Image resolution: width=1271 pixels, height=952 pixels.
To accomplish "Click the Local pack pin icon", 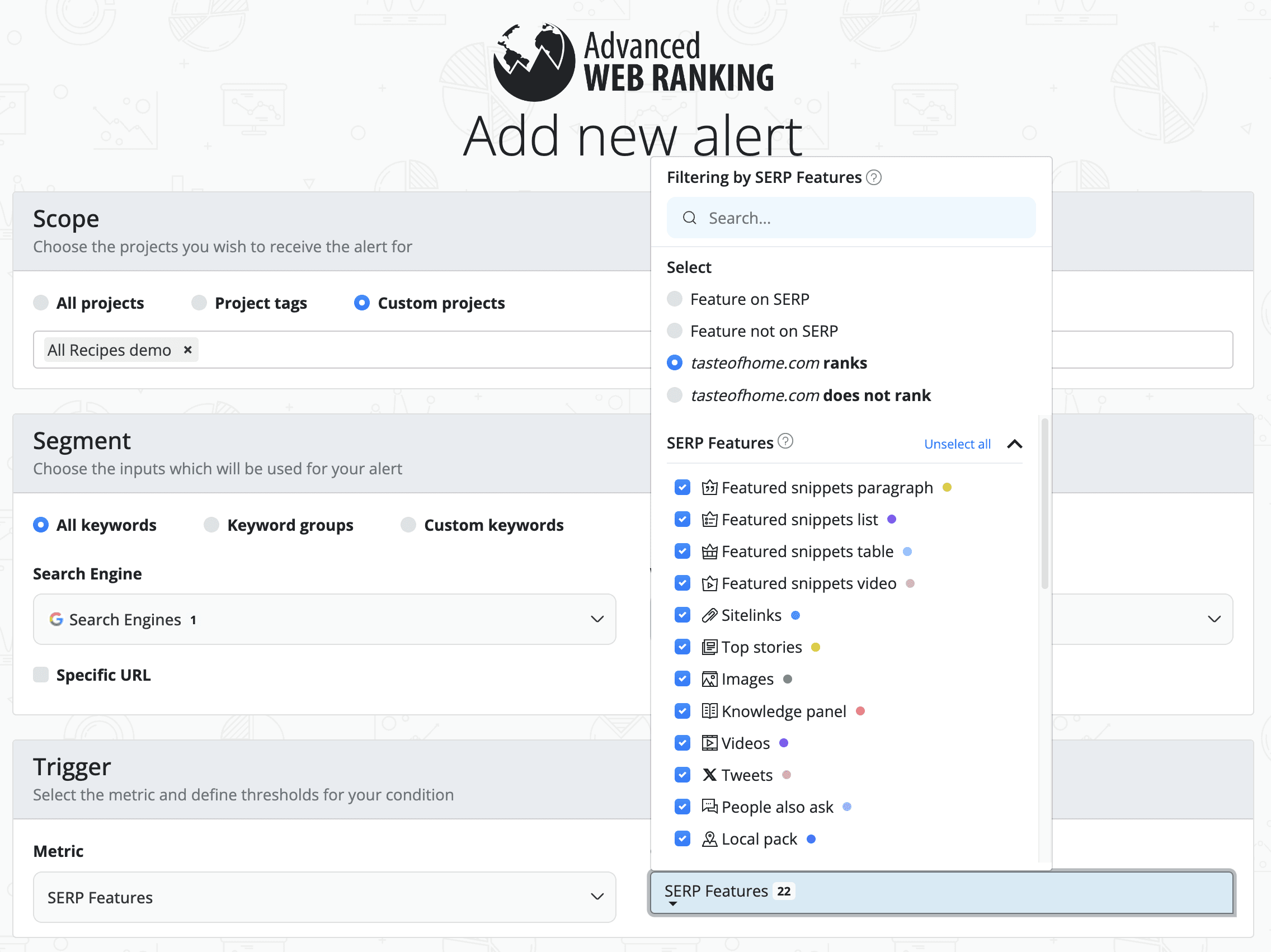I will [709, 839].
